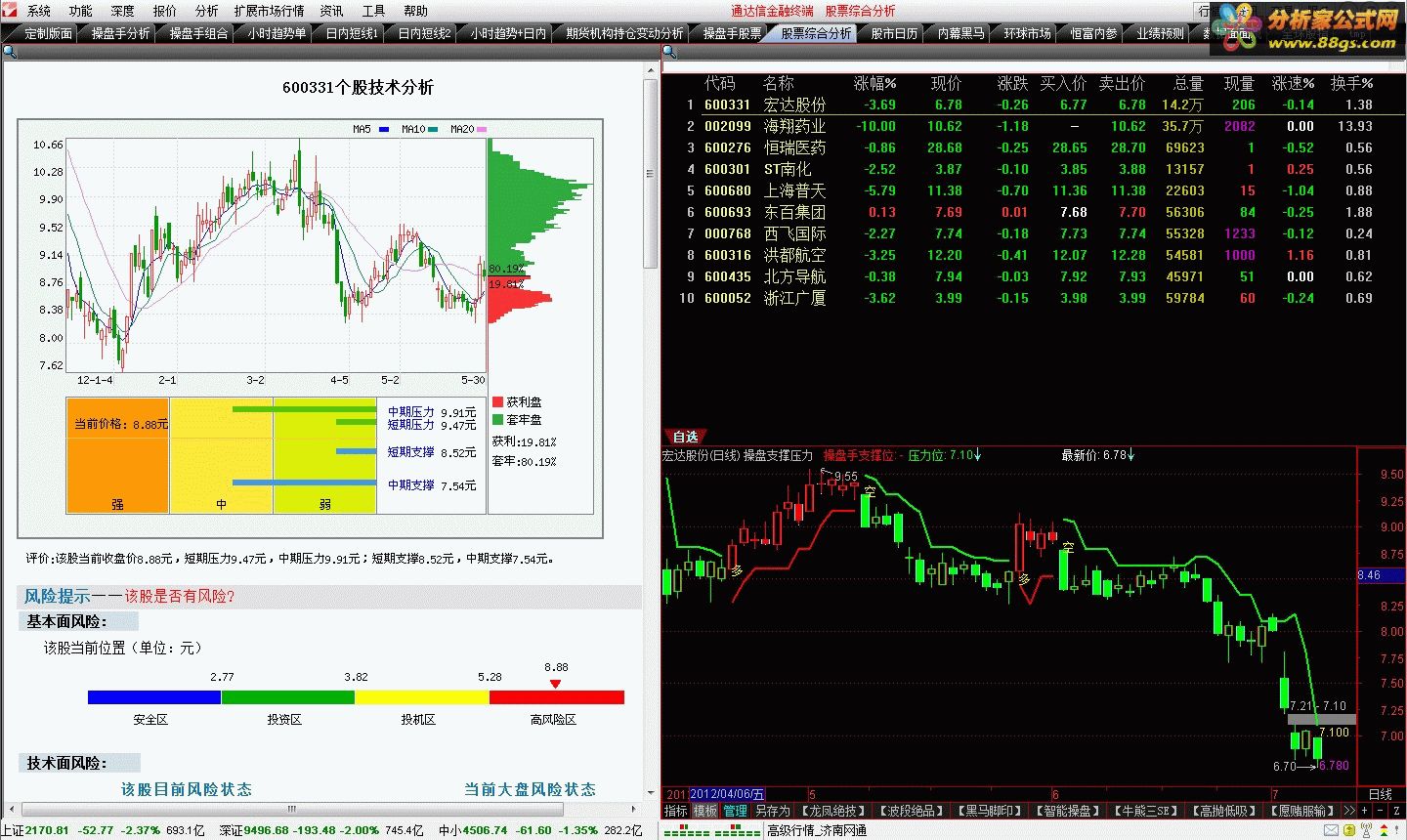Open the 报价 menu

point(165,11)
